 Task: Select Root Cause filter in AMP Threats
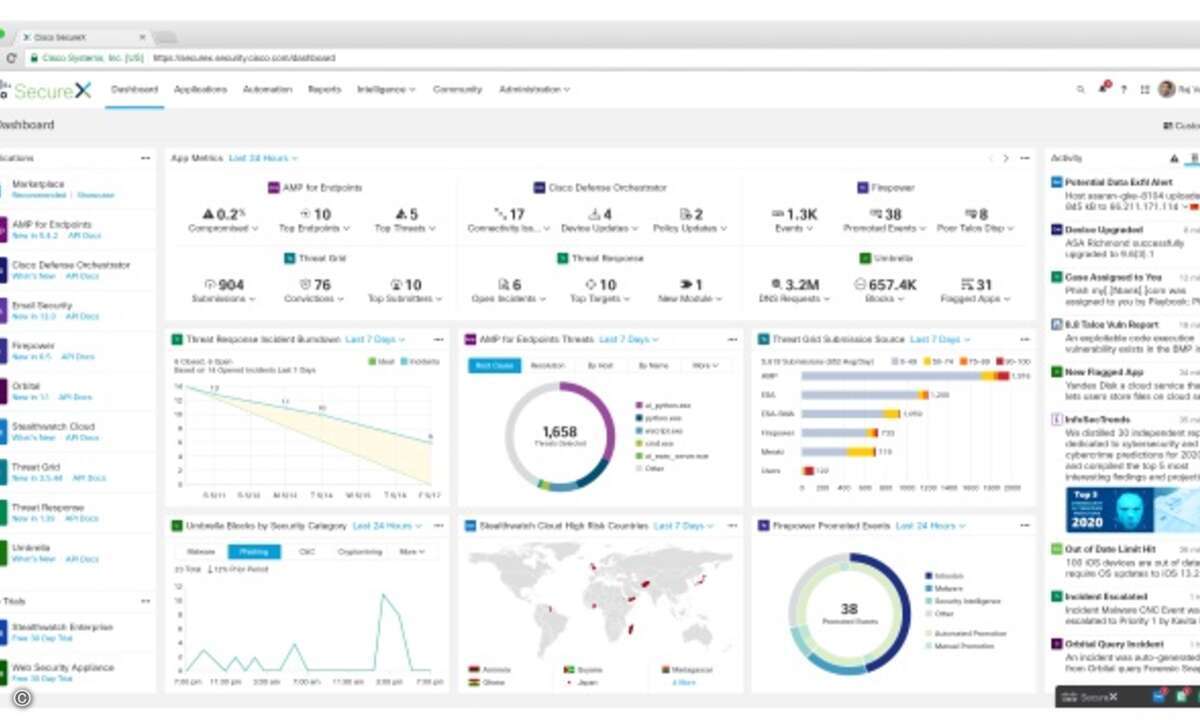click(x=494, y=366)
